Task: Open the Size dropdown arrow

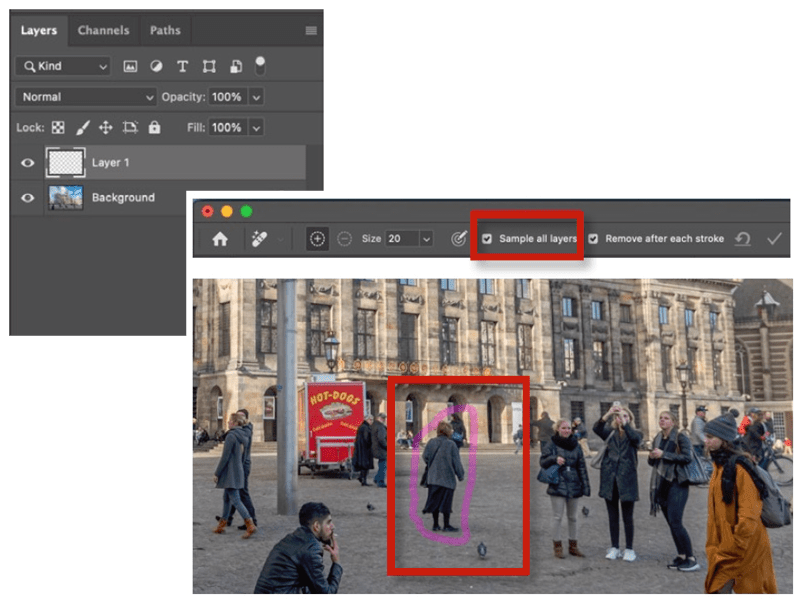Action: pos(426,239)
